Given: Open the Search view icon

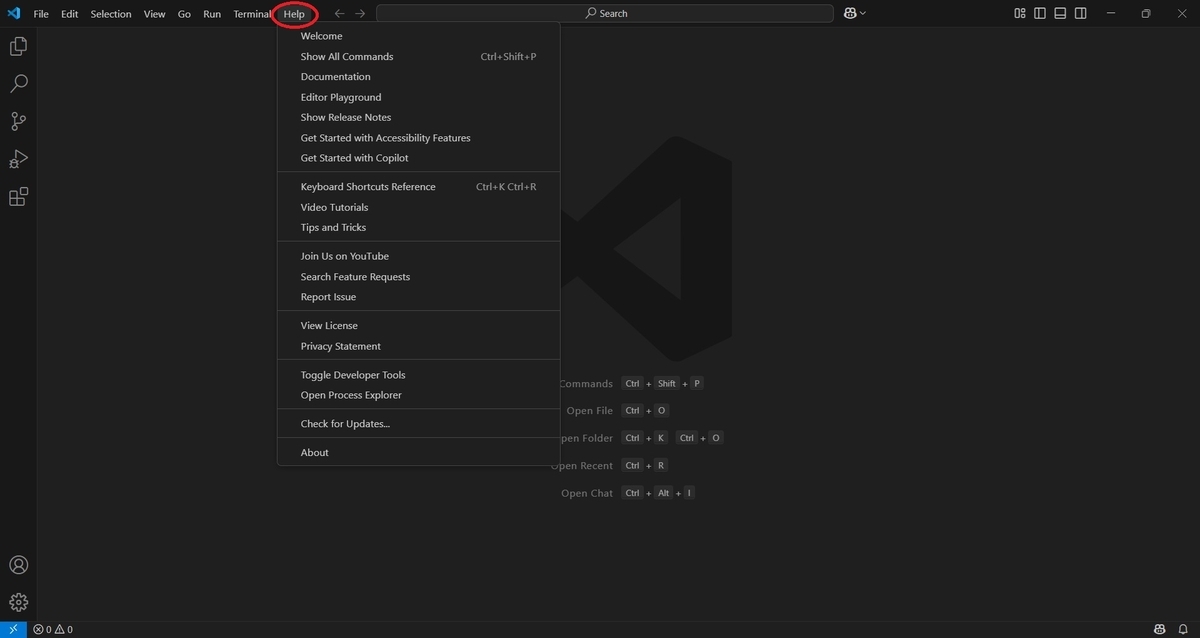Looking at the screenshot, I should click(18, 84).
